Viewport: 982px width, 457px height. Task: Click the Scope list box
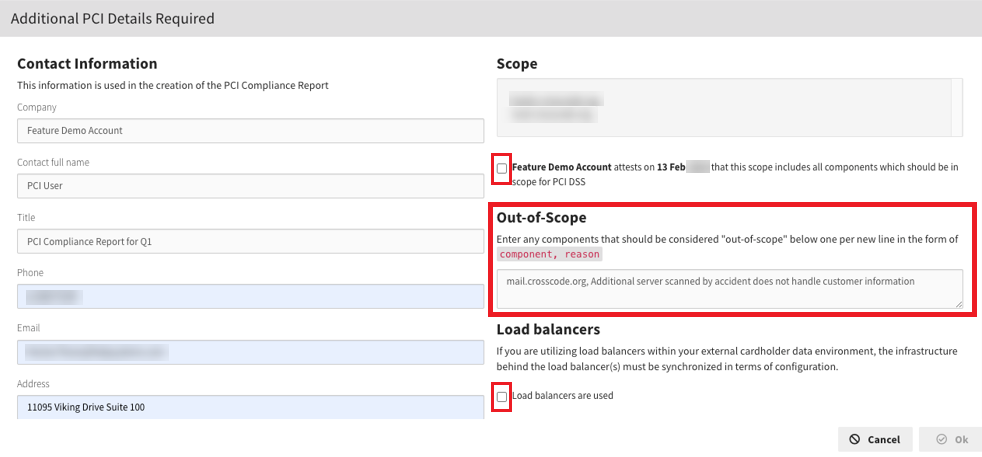(728, 107)
